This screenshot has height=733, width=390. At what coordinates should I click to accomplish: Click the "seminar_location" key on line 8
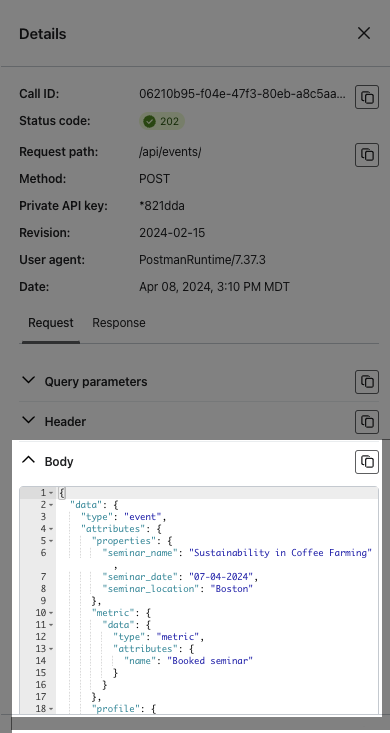click(151, 589)
